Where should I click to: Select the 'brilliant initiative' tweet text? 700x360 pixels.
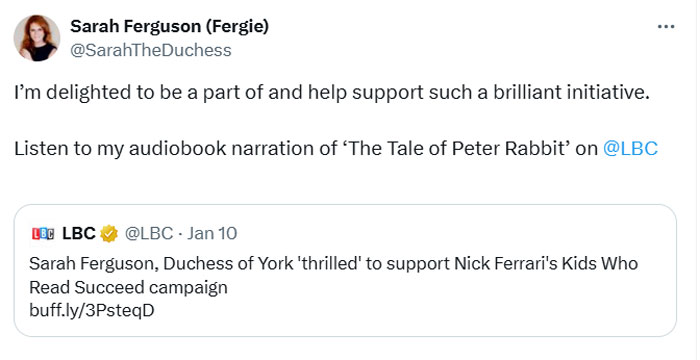click(332, 92)
